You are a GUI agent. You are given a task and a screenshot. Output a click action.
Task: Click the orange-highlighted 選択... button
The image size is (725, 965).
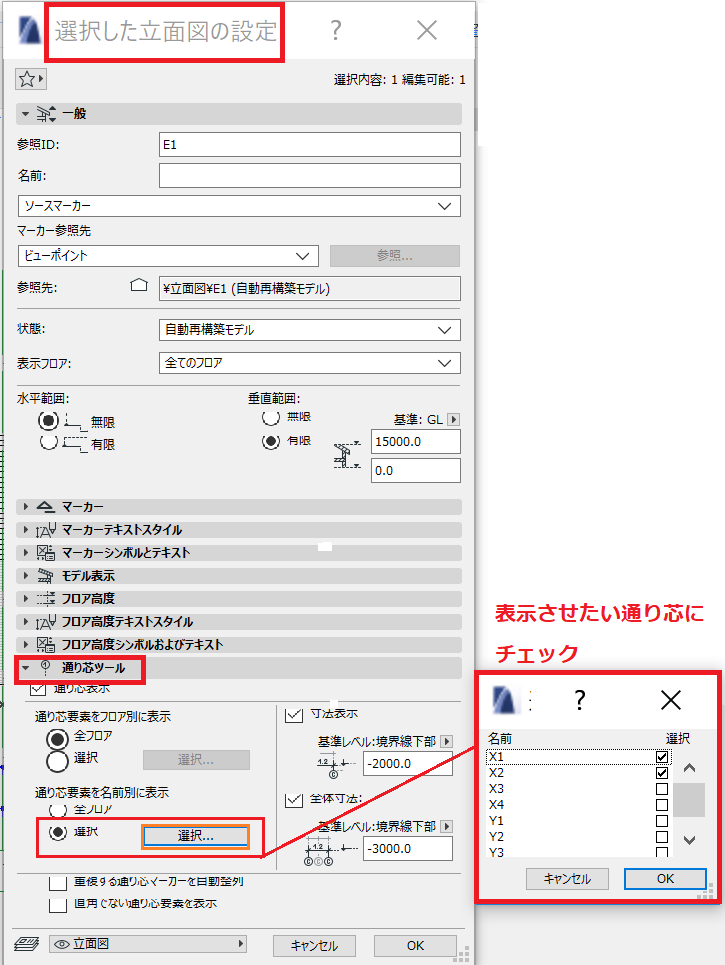[x=196, y=836]
